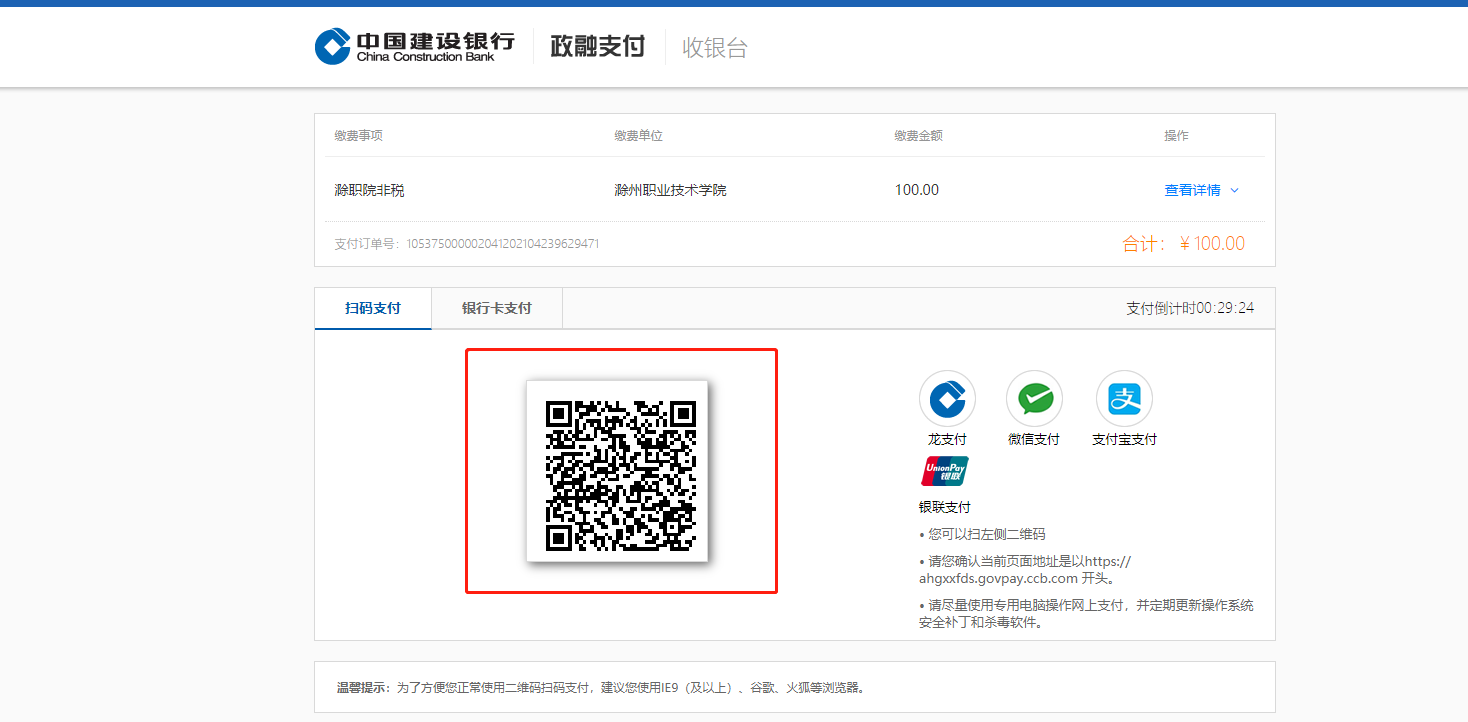Select the blue 支付宝支付 icon

pos(1124,399)
